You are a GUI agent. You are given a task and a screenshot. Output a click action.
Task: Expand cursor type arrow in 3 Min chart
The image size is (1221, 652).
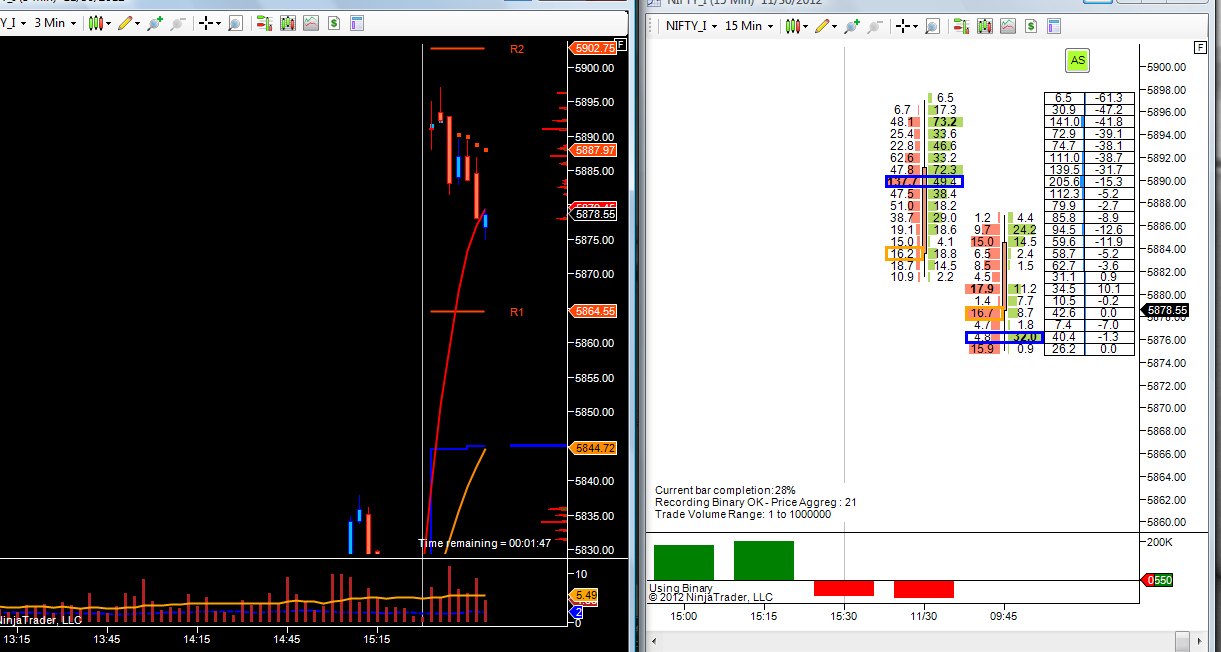218,23
